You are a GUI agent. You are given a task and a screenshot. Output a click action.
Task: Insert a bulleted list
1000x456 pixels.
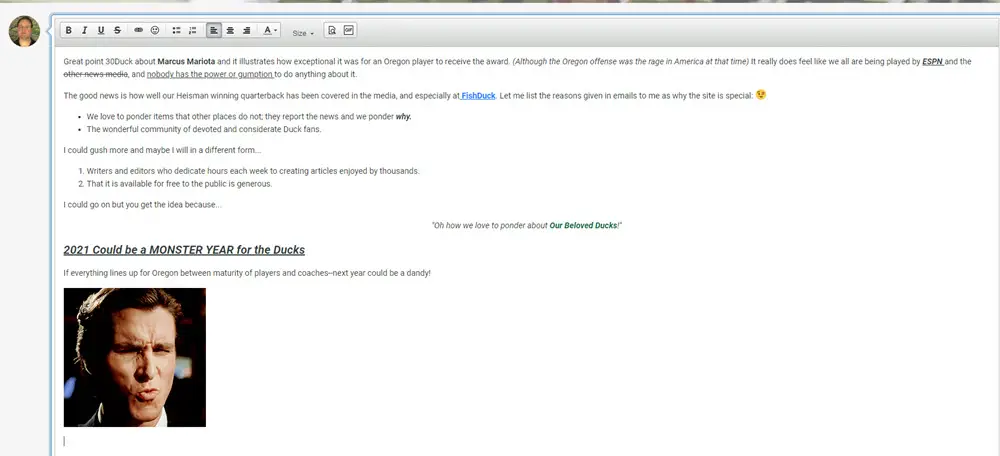pyautogui.click(x=177, y=31)
